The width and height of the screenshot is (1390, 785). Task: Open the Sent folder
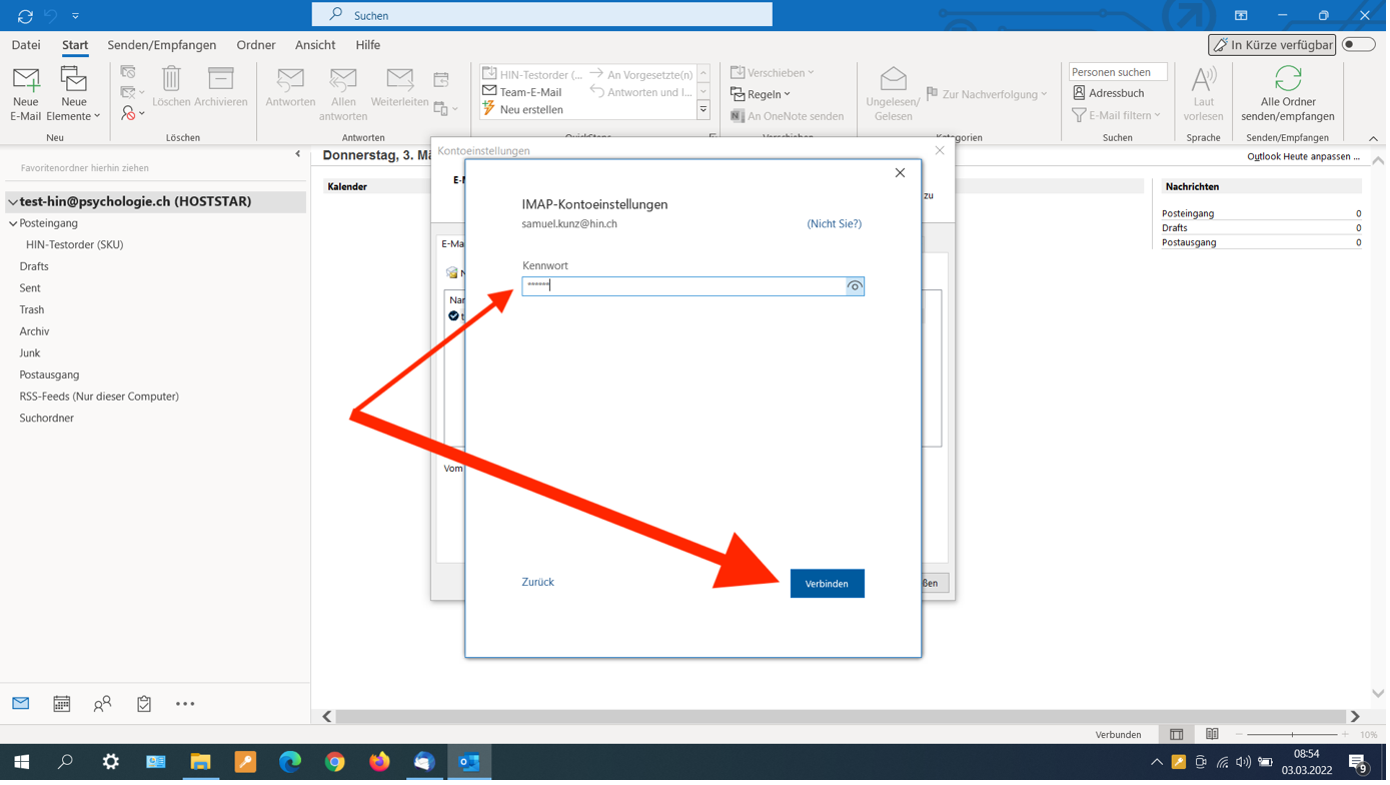[30, 288]
